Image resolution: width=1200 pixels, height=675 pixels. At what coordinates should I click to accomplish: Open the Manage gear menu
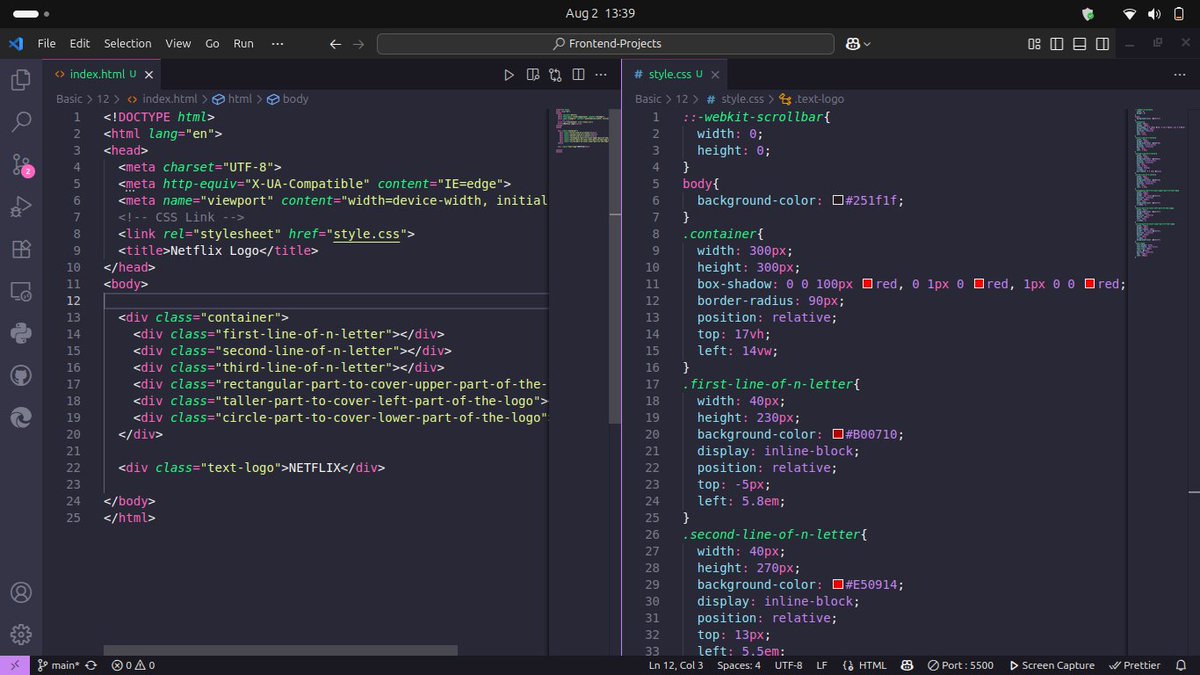tap(20, 634)
